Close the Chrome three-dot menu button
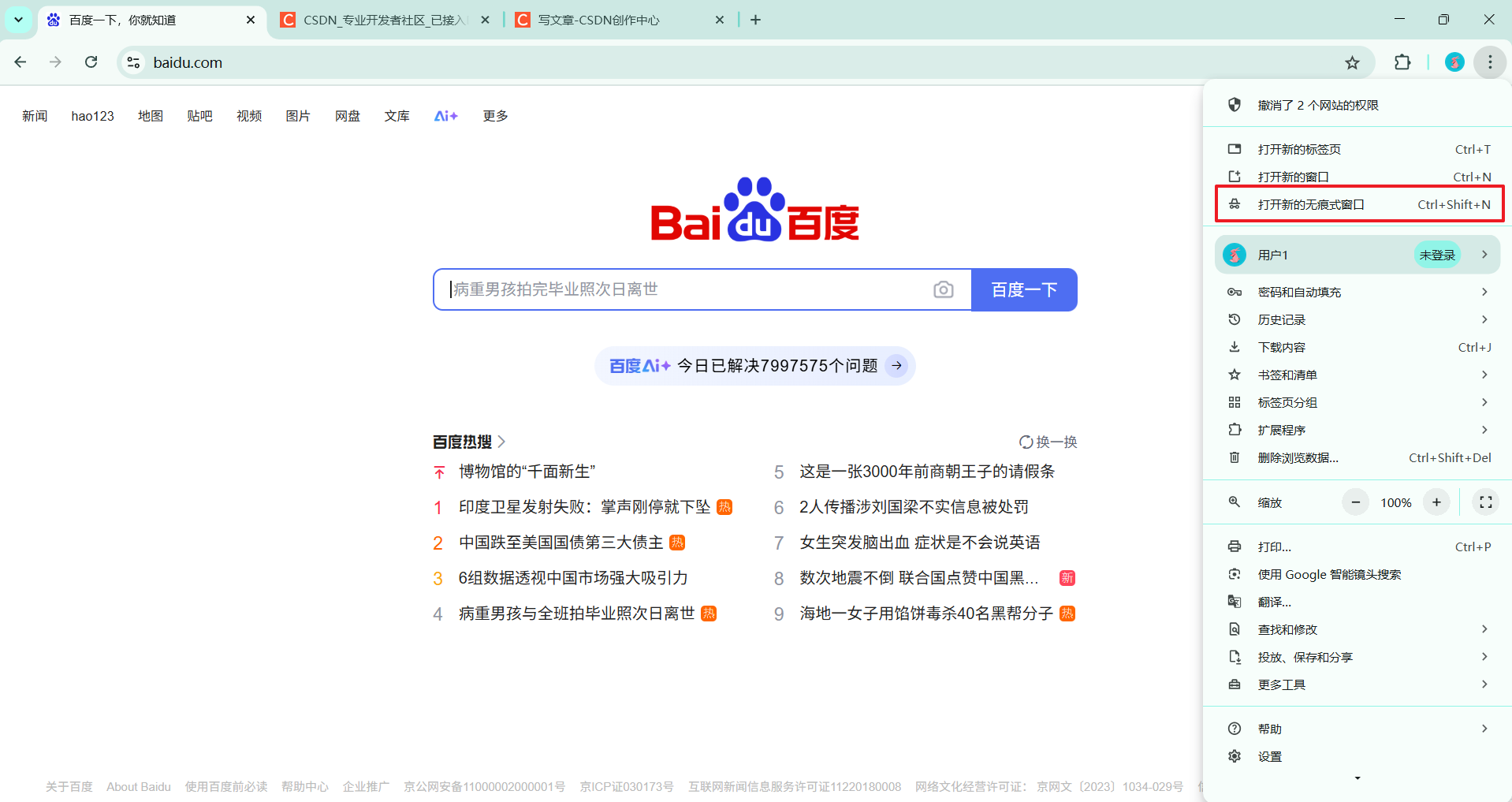The image size is (1512, 802). (1490, 62)
